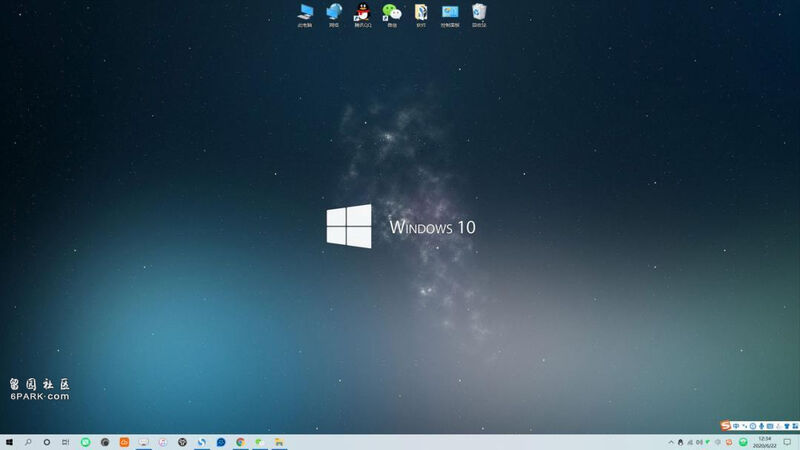The width and height of the screenshot is (800, 450).
Task: Launch the Tencent QQ penguin shortcut
Action: pos(363,15)
